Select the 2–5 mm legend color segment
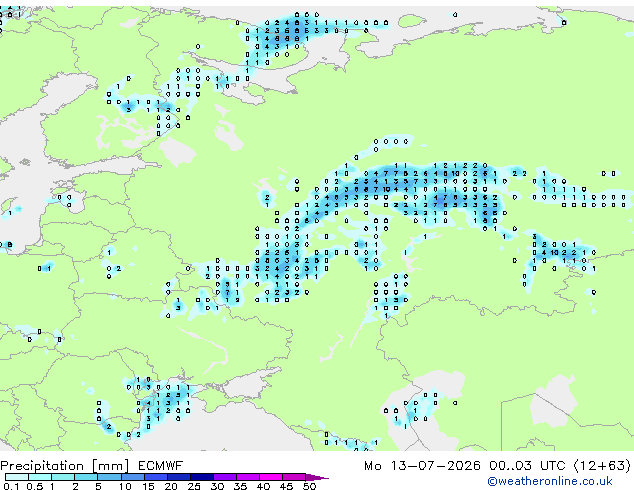Image resolution: width=634 pixels, height=490 pixels. [86, 477]
